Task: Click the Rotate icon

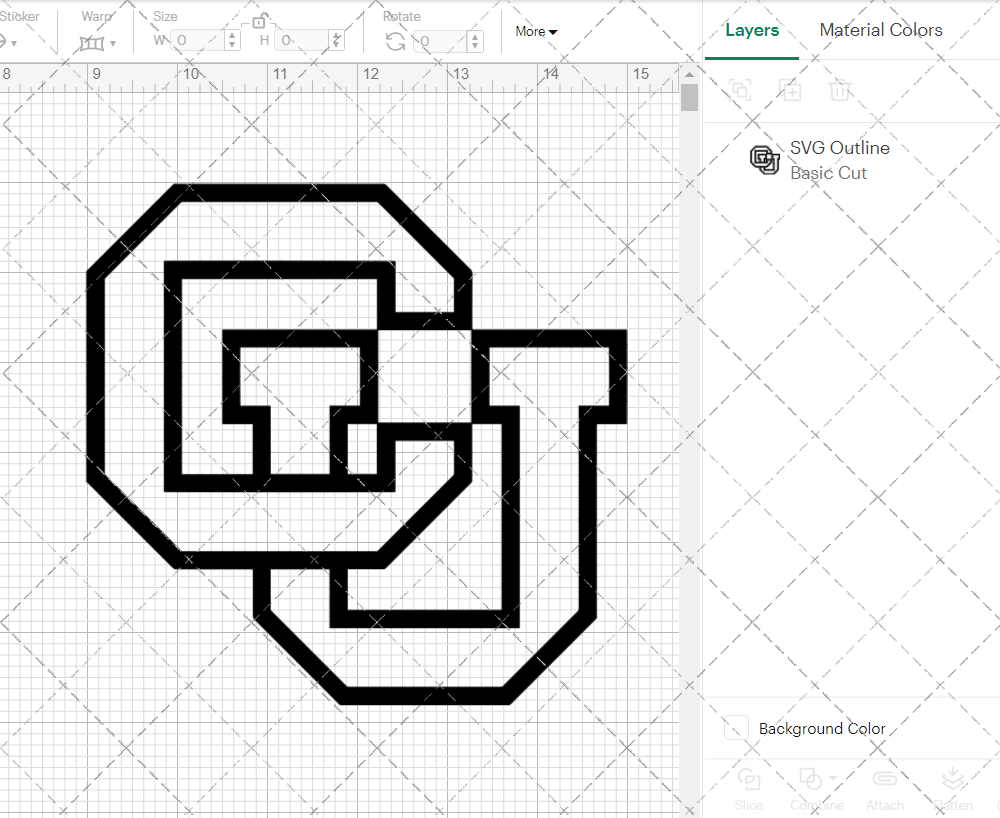Action: tap(395, 41)
